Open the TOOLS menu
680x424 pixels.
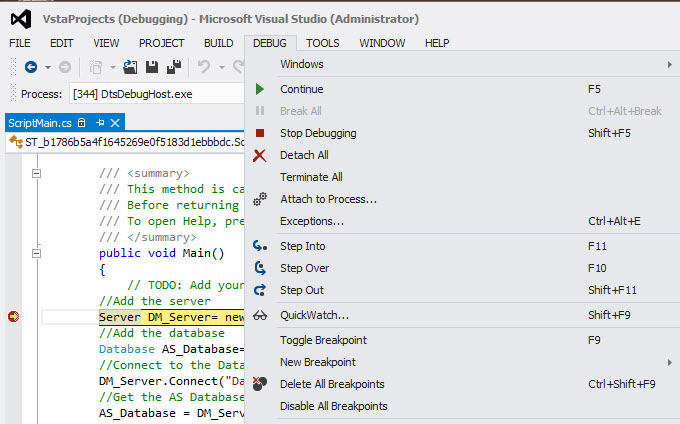tap(323, 43)
